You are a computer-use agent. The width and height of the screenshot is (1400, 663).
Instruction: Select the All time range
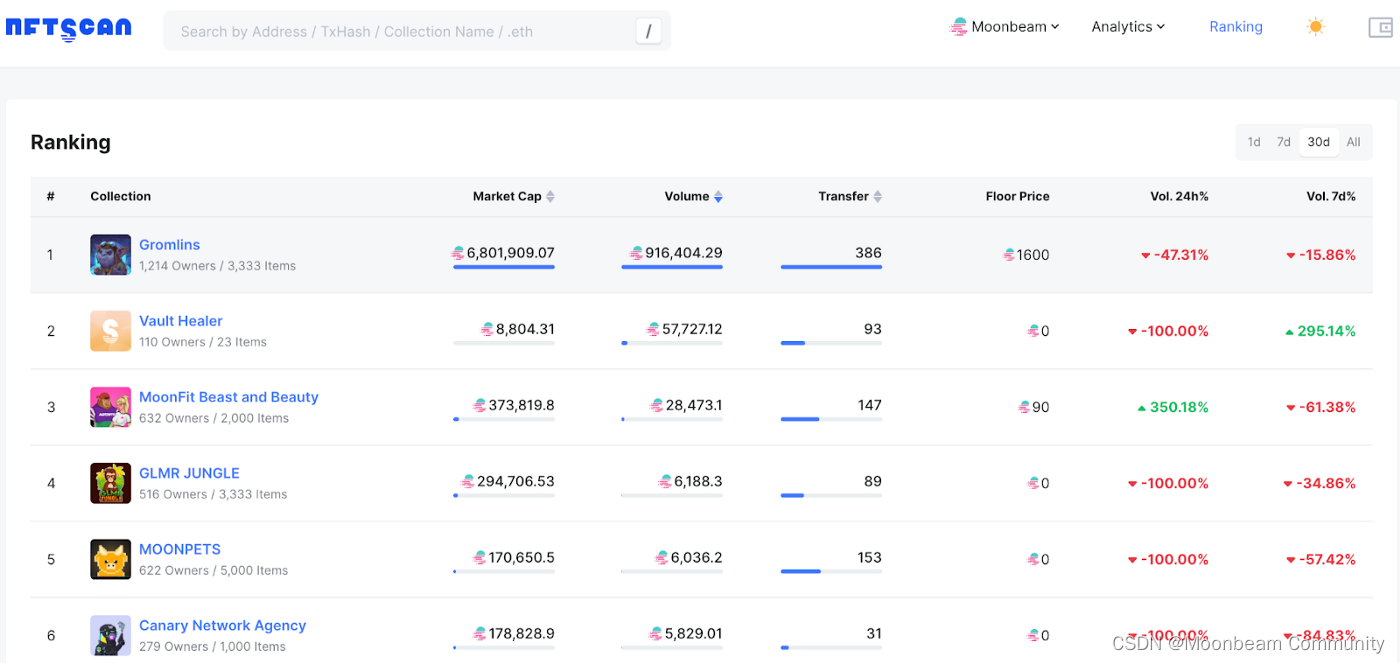point(1353,142)
